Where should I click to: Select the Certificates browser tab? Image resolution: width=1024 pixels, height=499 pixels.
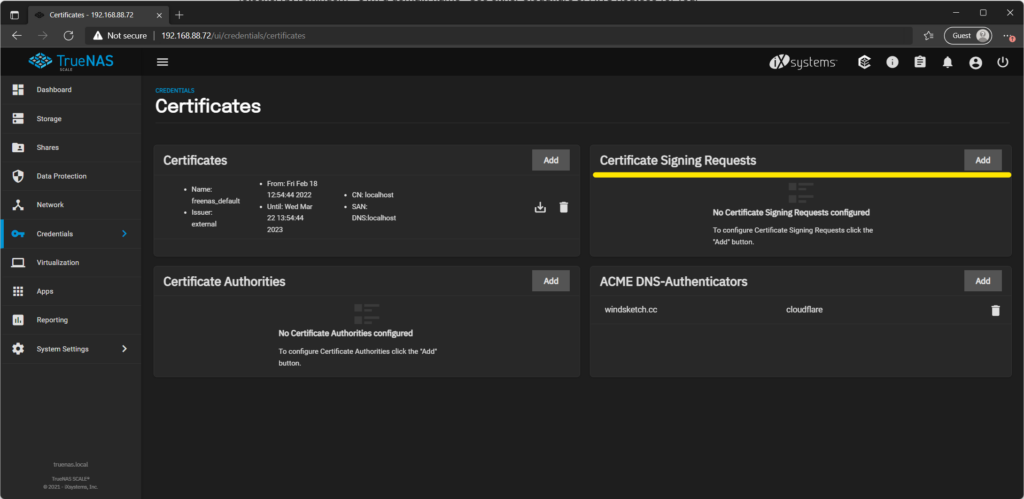(x=96, y=14)
